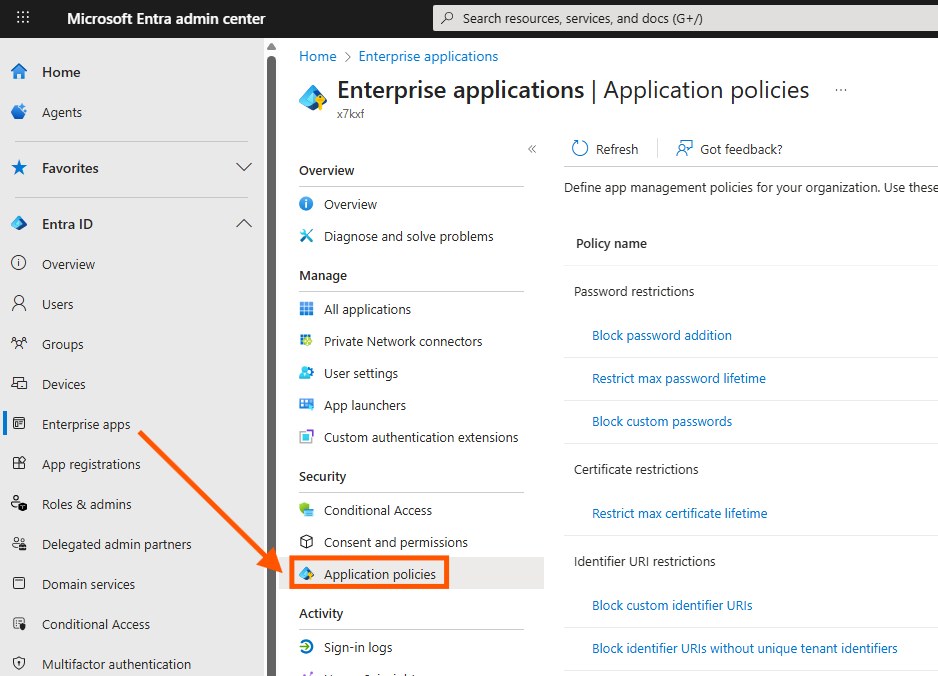
Task: Select Conditional Access under Security
Action: pyautogui.click(x=375, y=510)
